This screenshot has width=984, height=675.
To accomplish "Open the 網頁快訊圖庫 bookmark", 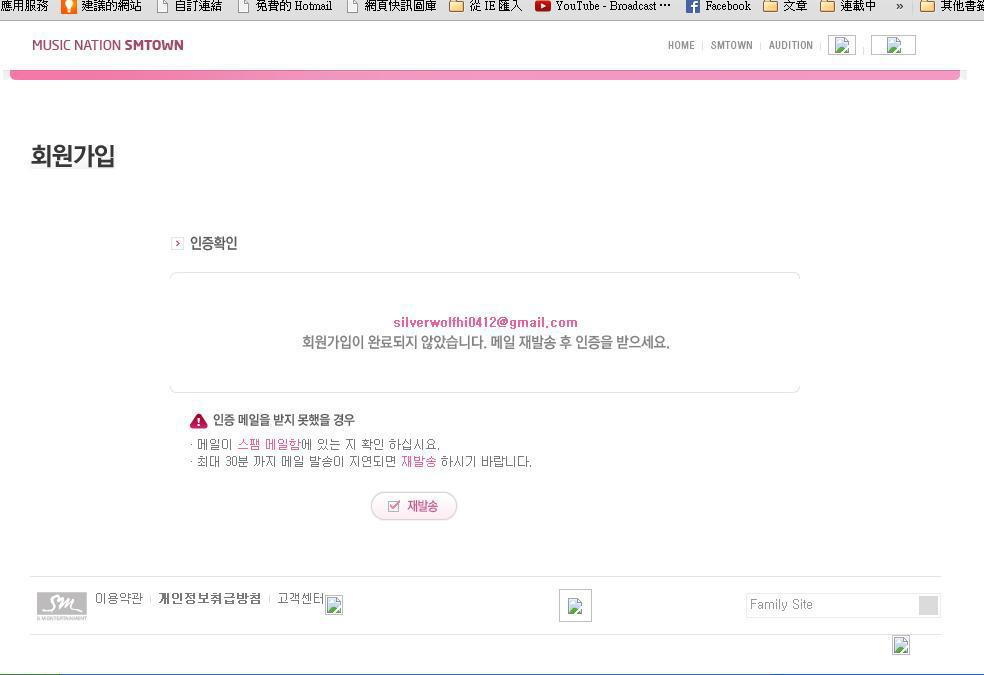I will (x=392, y=6).
